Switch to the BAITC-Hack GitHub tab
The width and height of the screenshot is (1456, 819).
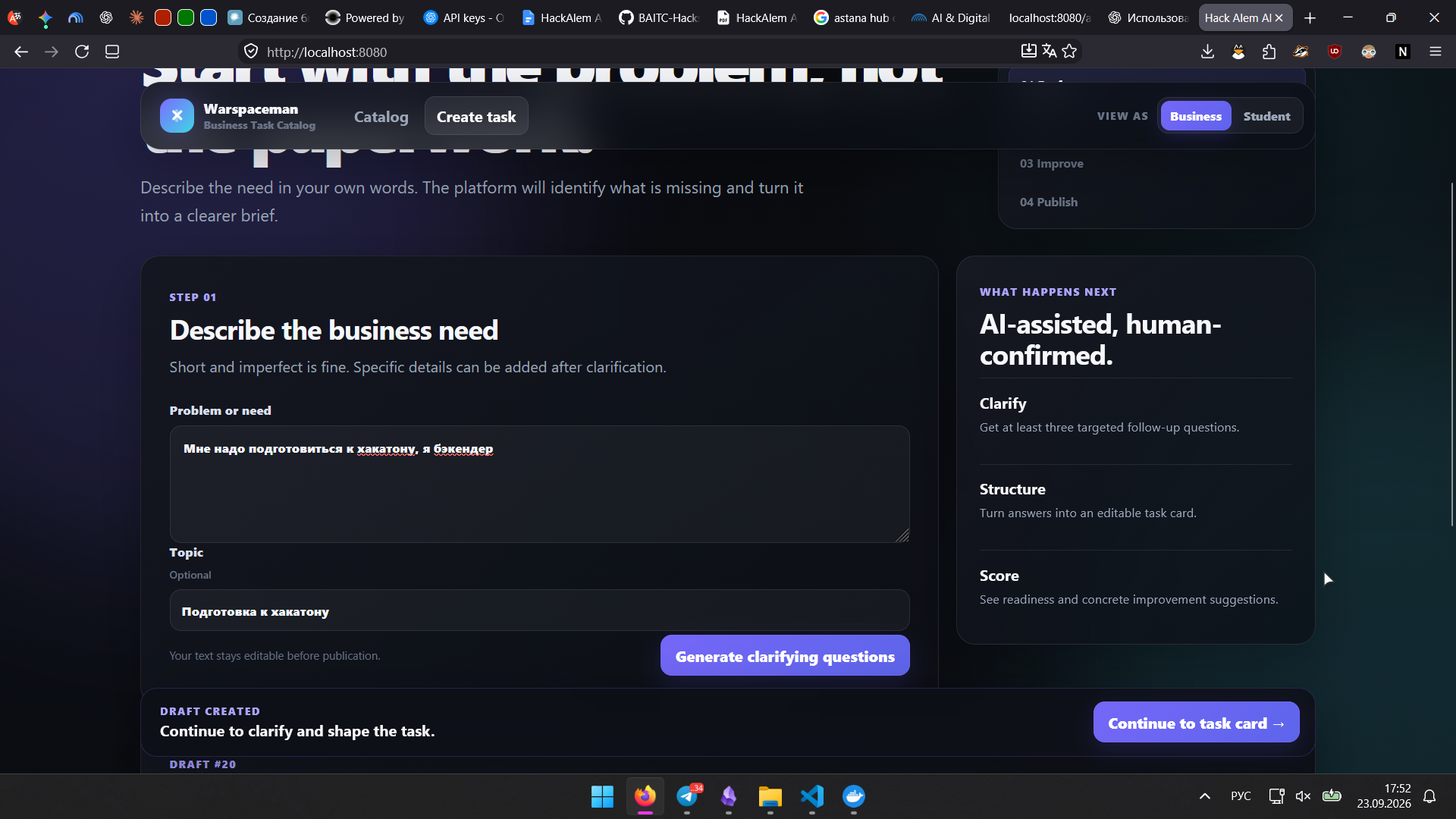[x=658, y=17]
